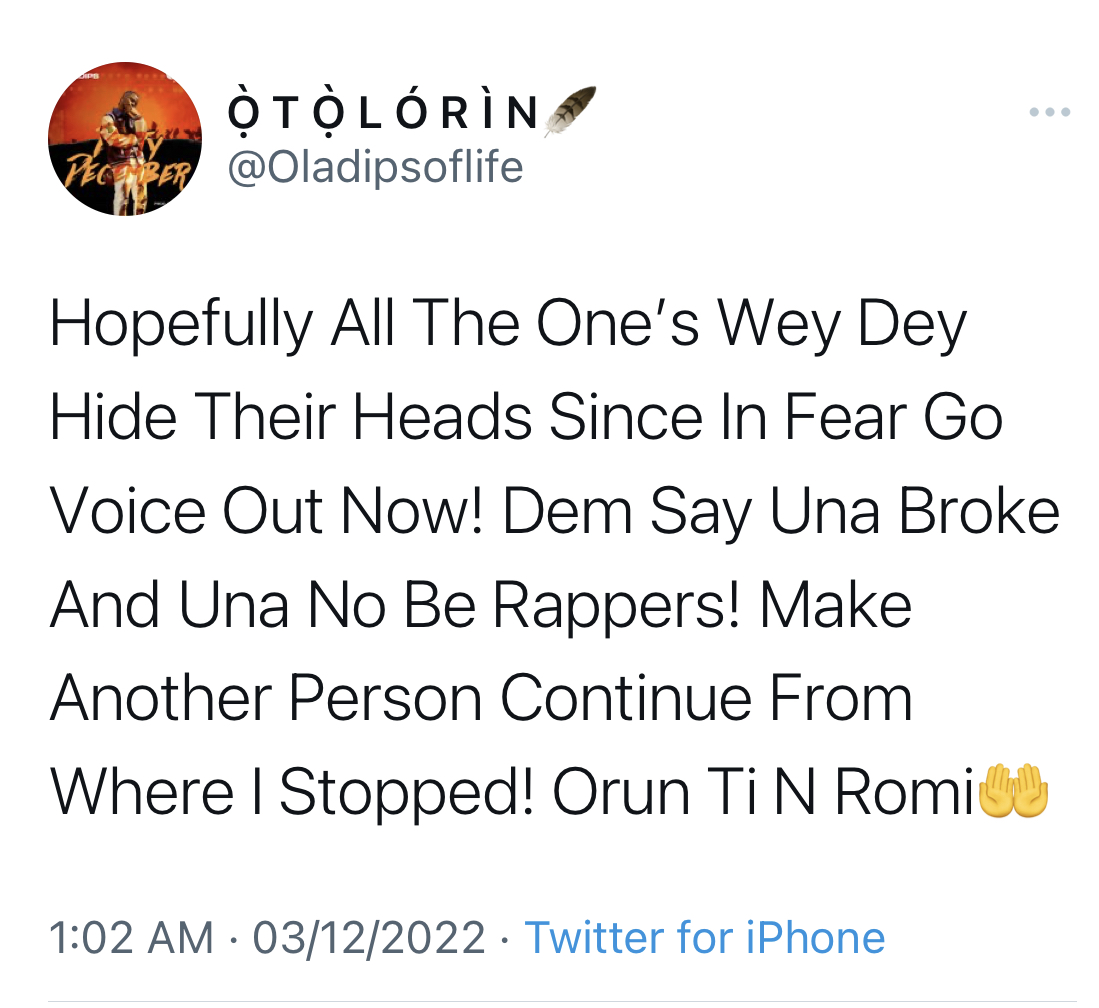
Task: Click the line "Another Person Continue From"
Action: [x=481, y=698]
